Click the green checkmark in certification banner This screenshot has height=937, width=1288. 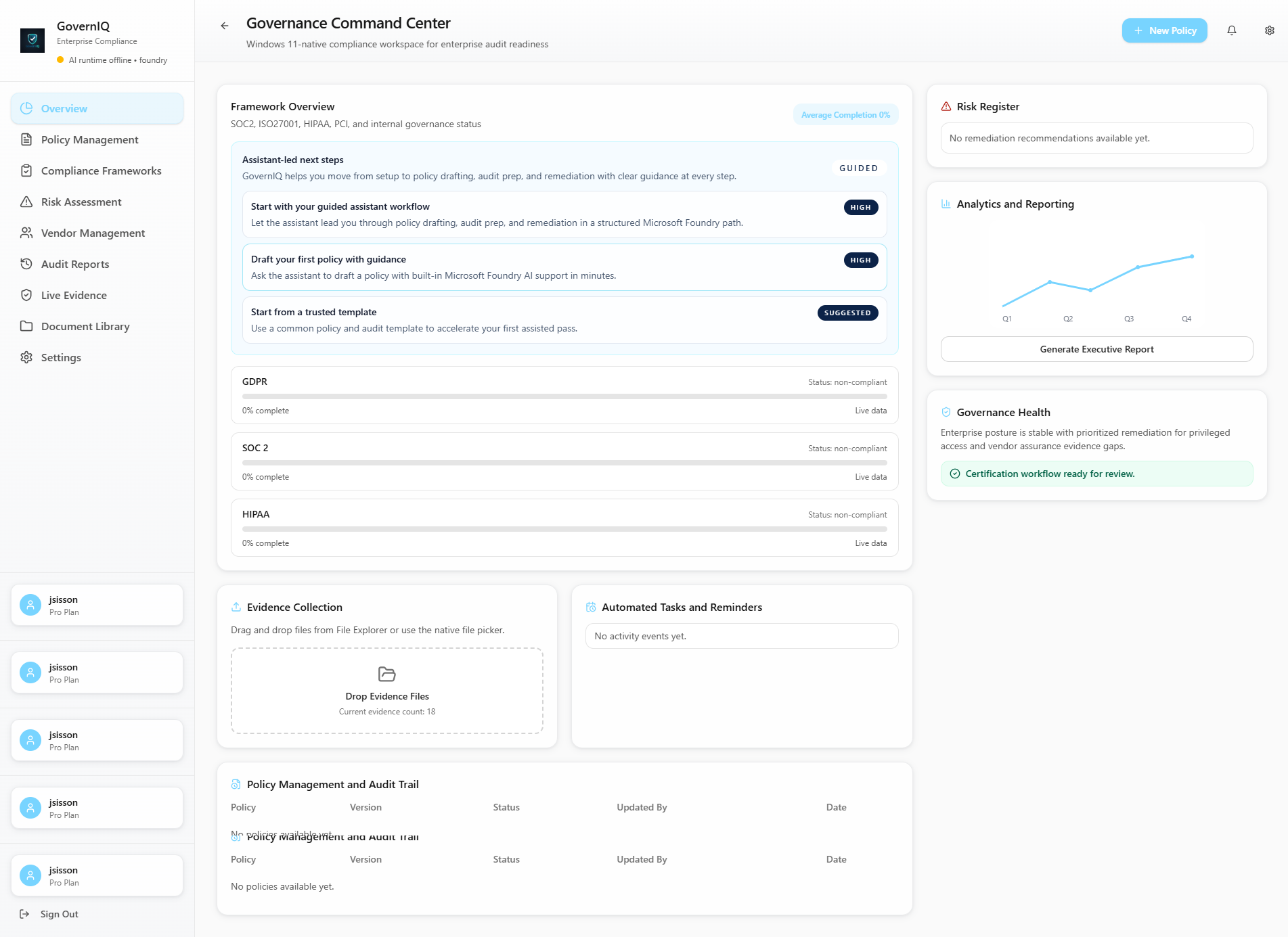tap(955, 474)
